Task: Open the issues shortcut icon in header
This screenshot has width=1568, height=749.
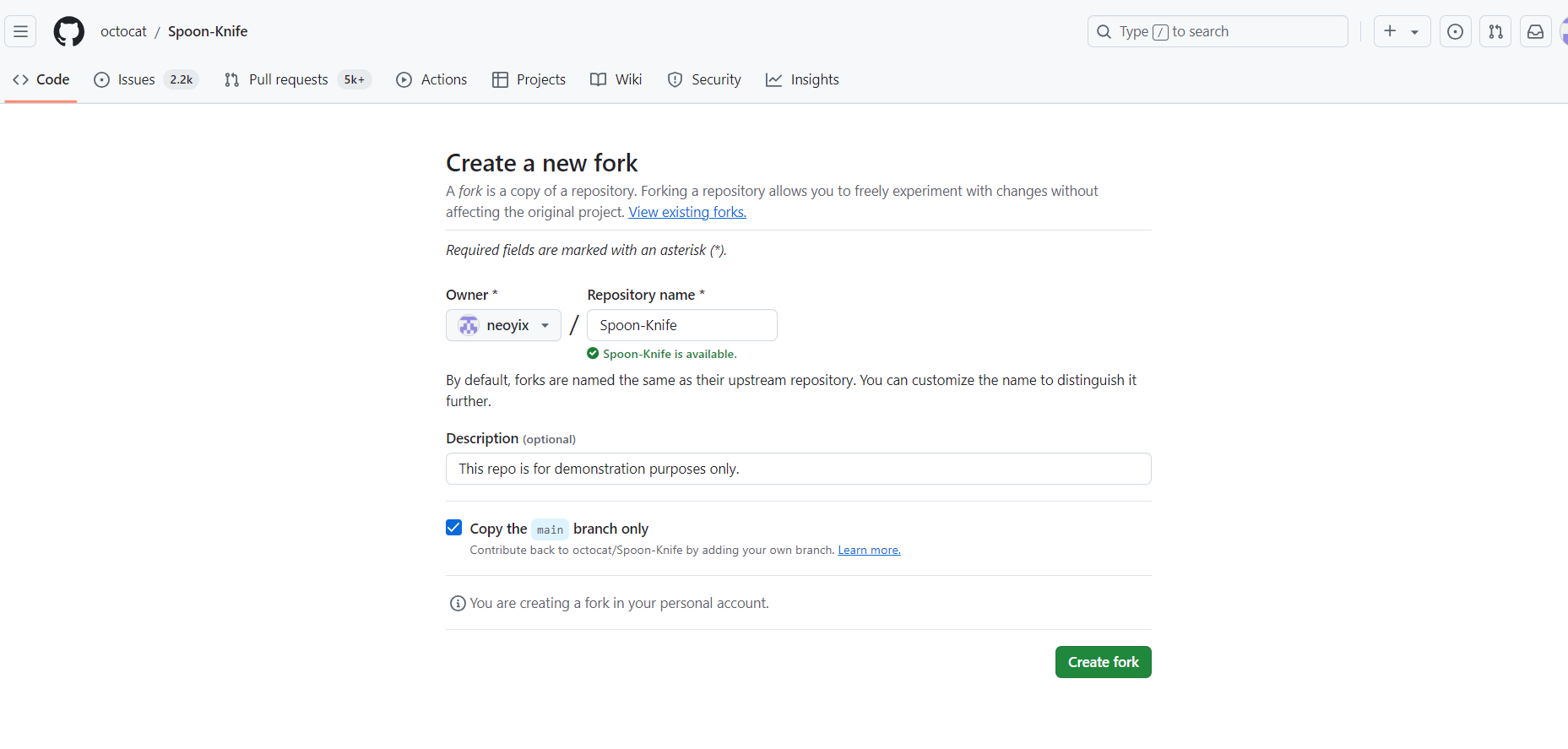Action: click(1455, 31)
